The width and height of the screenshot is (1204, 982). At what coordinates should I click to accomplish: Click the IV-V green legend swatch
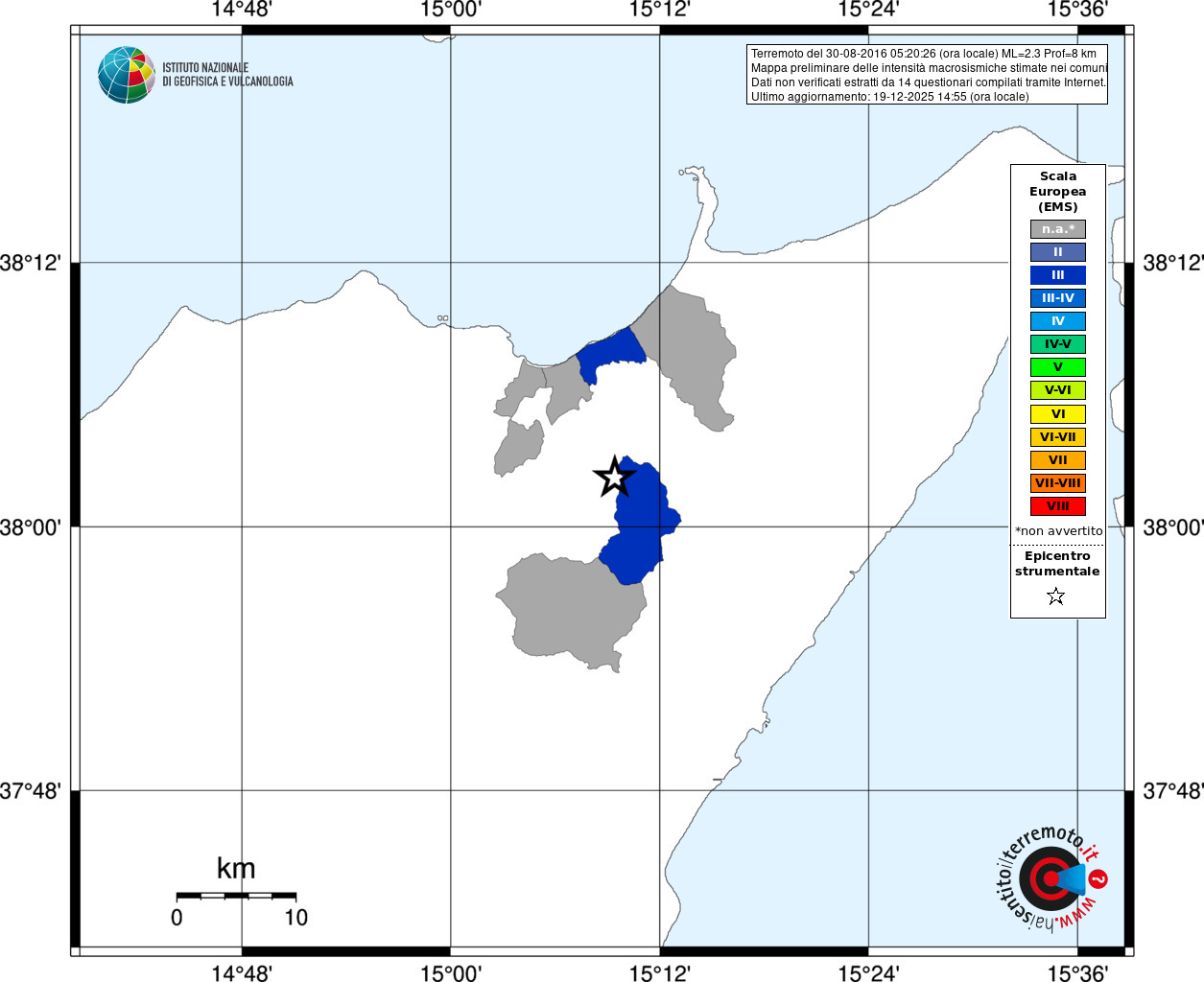(1058, 344)
